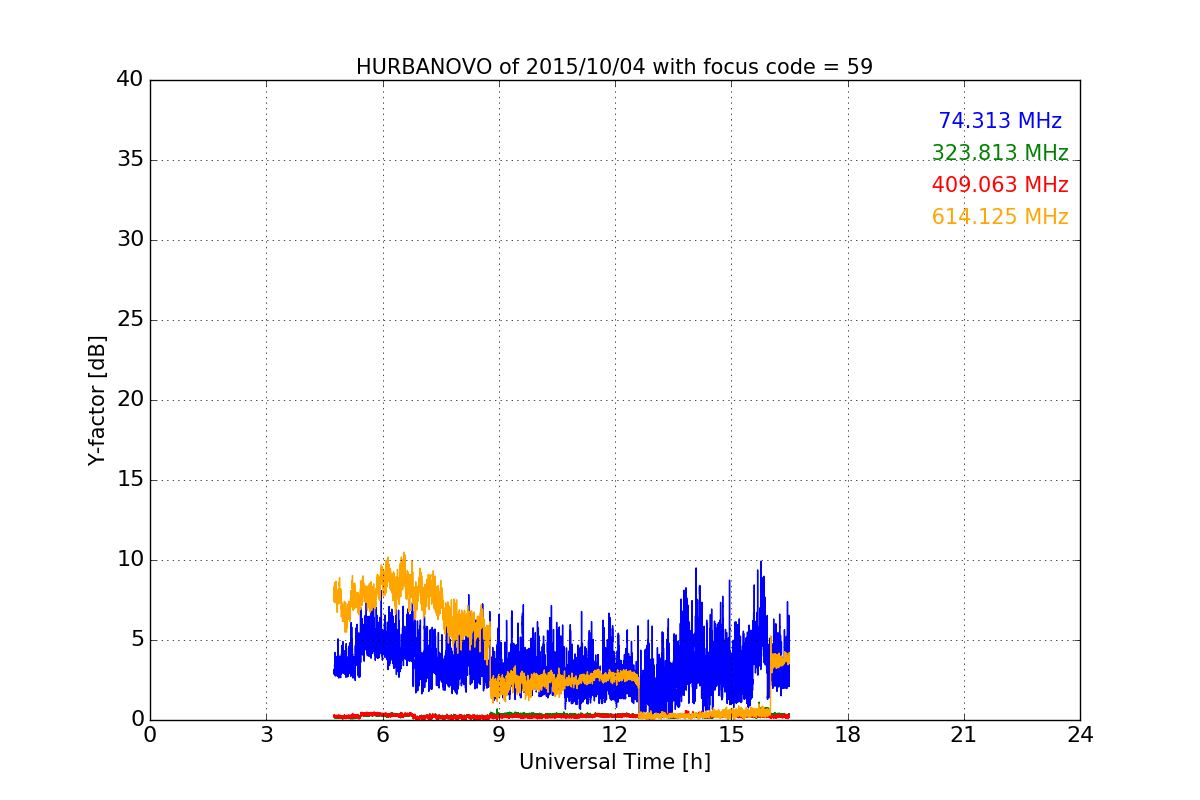Click the x-axis tick label 9
Image resolution: width=1200 pixels, height=800 pixels.
click(x=499, y=735)
